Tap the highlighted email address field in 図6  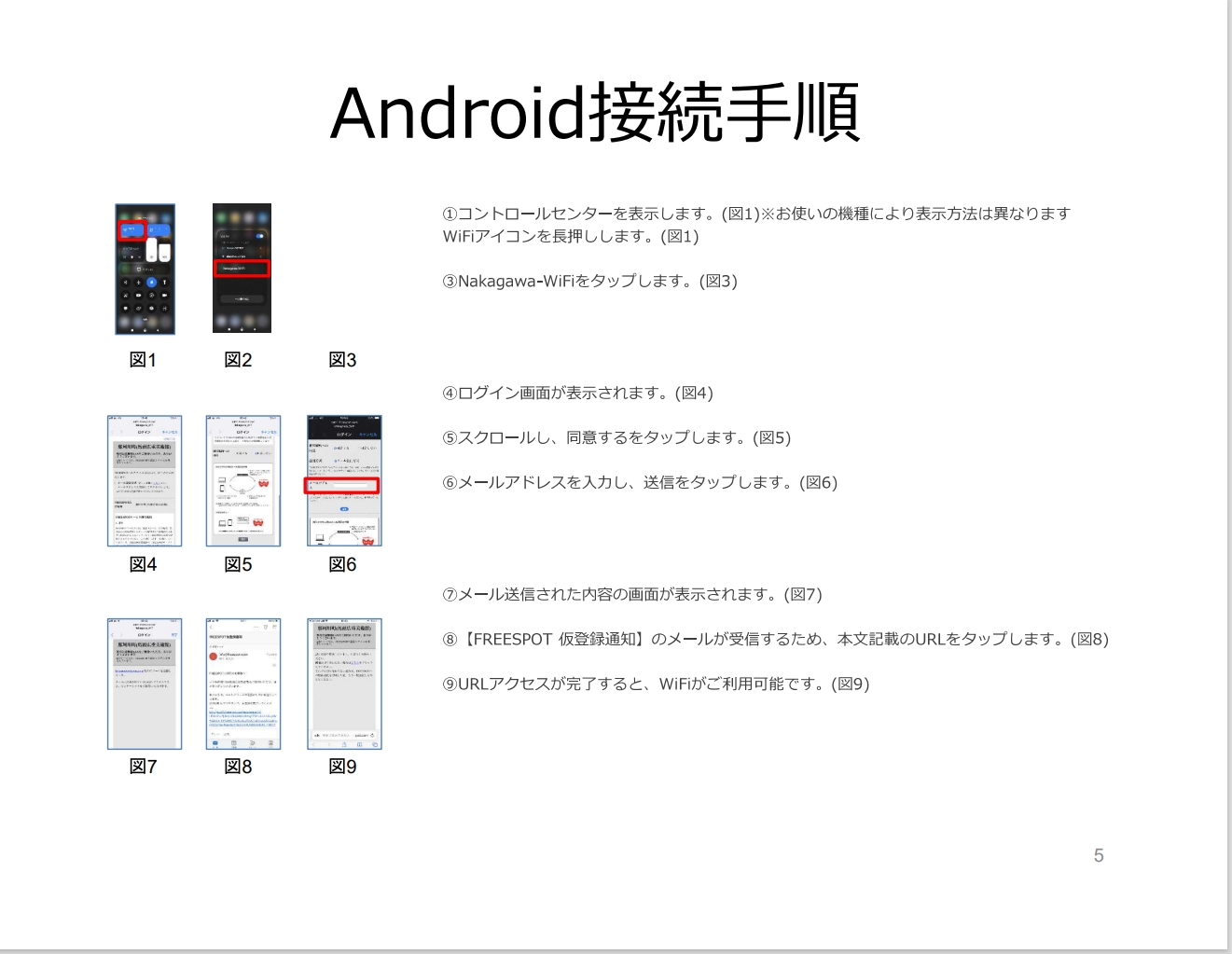[351, 485]
